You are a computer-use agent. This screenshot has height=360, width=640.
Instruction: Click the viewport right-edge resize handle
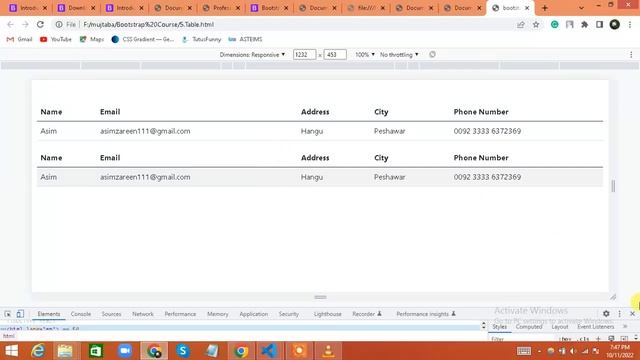613,186
